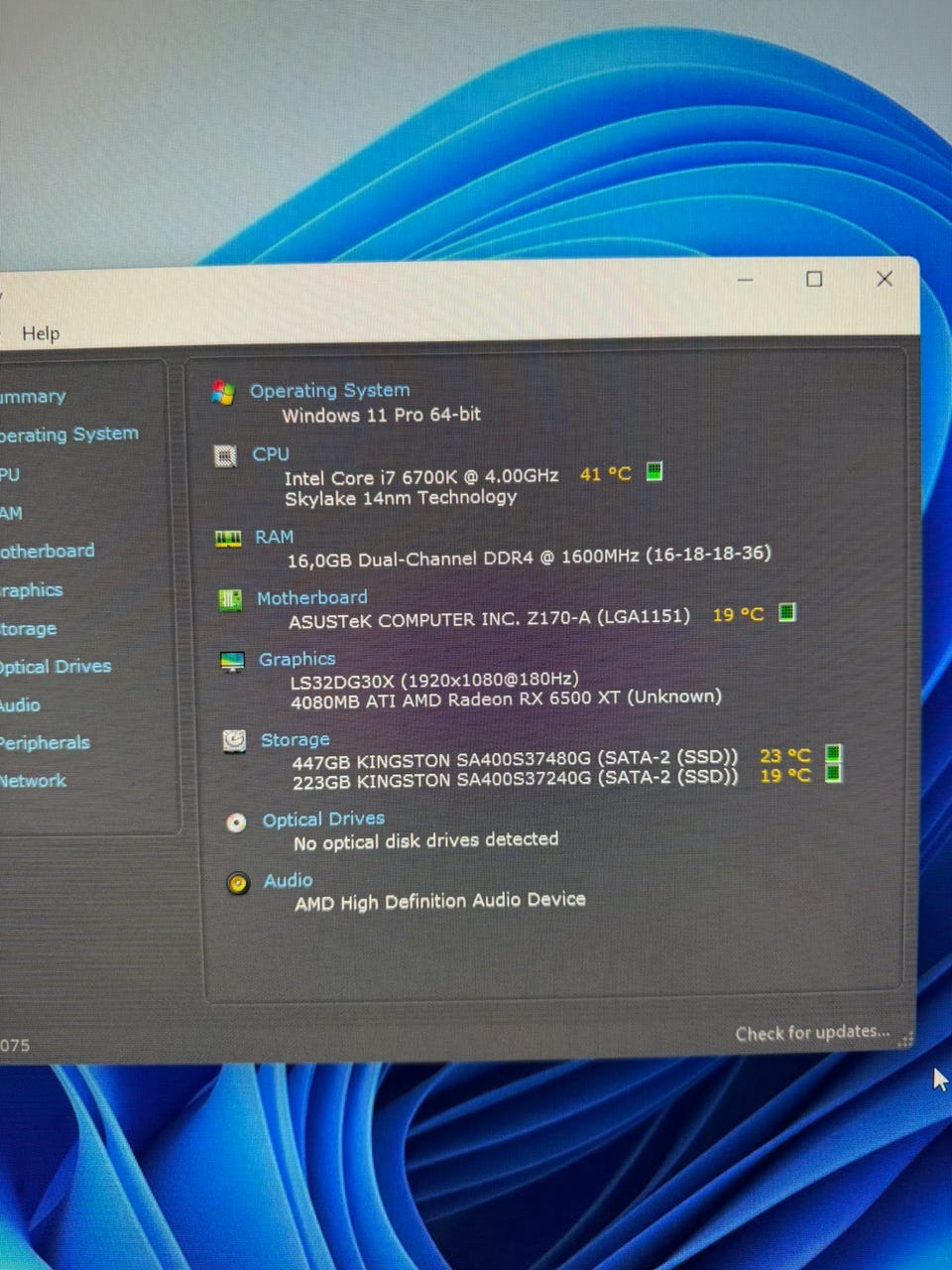Open the Help menu

[x=41, y=334]
